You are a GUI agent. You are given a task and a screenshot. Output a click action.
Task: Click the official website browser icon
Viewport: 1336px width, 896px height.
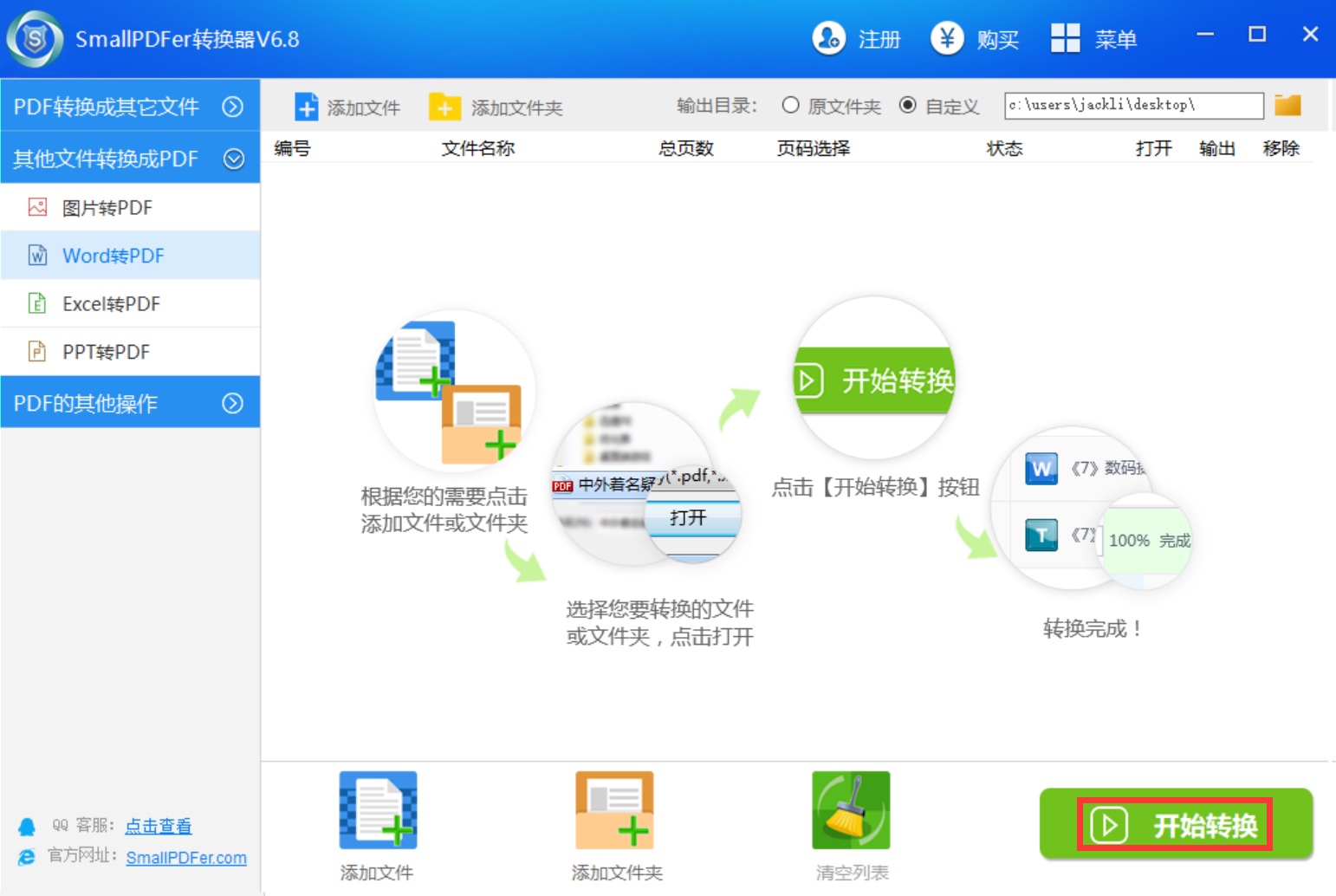27,856
